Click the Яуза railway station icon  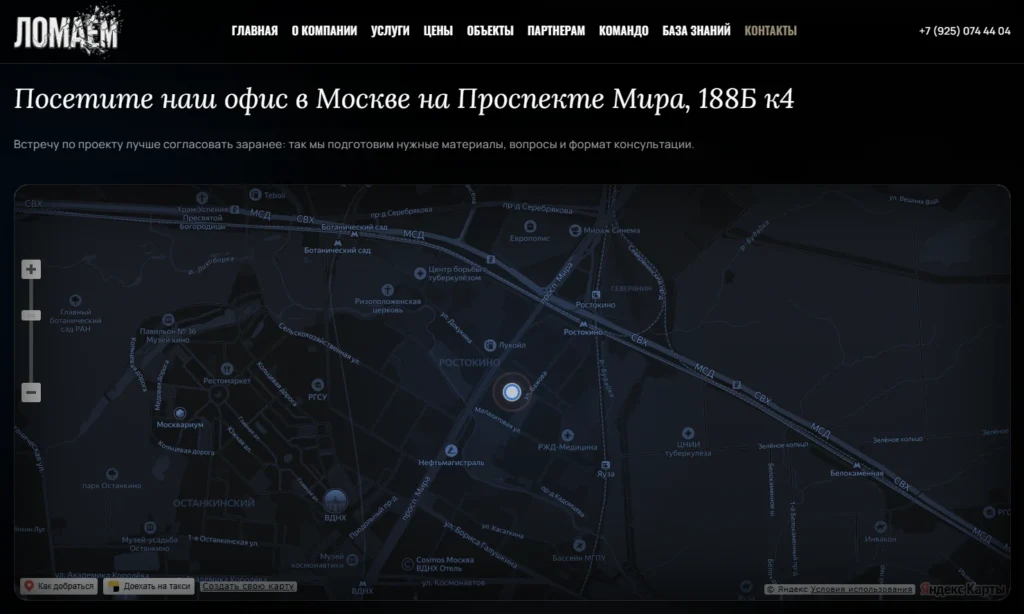[x=605, y=464]
